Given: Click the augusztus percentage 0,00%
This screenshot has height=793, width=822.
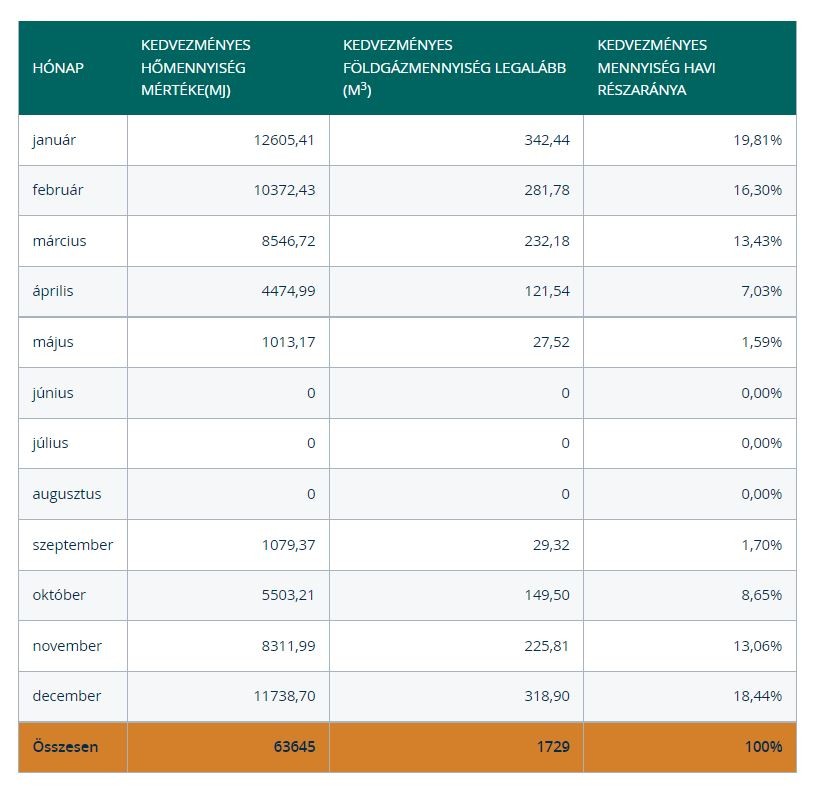Looking at the screenshot, I should [x=762, y=494].
